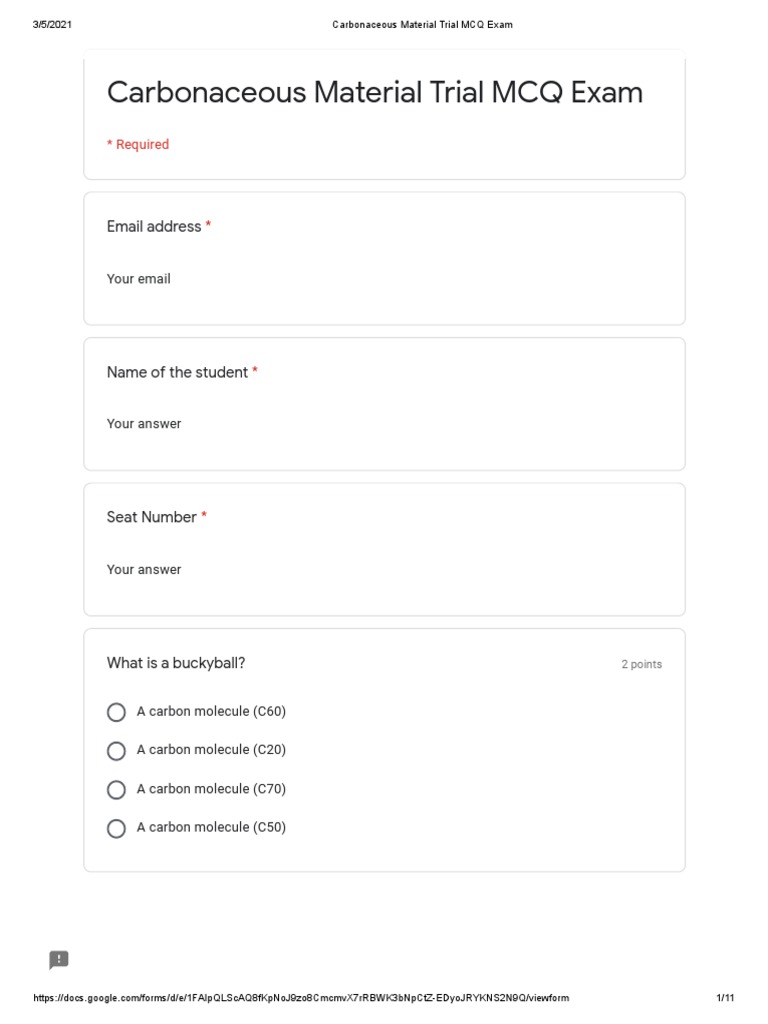The width and height of the screenshot is (768, 1024).
Task: Select the C50 radio button circle
Action: click(116, 828)
